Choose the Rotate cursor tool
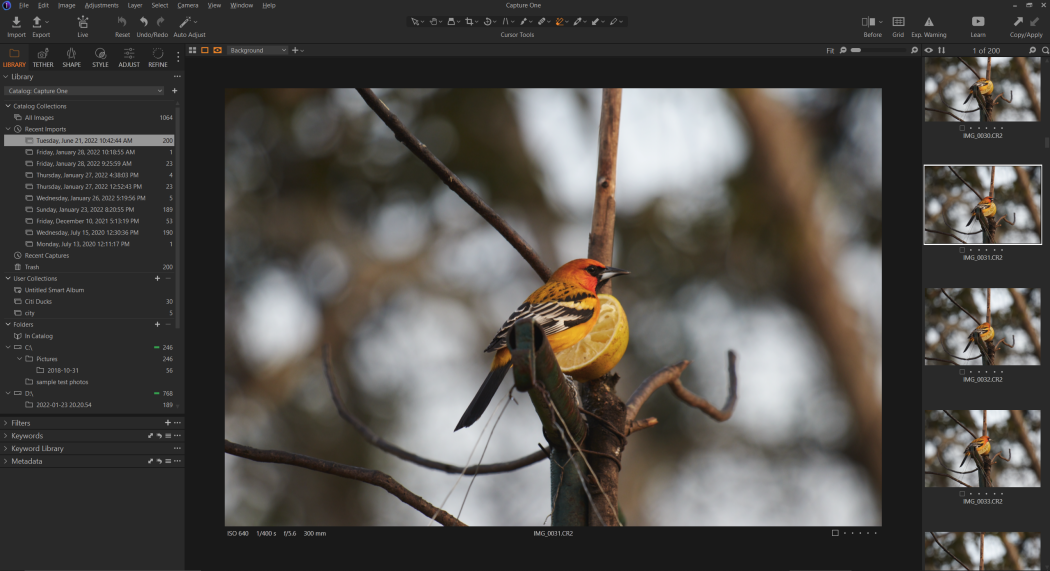This screenshot has height=571, width=1050. click(x=488, y=21)
